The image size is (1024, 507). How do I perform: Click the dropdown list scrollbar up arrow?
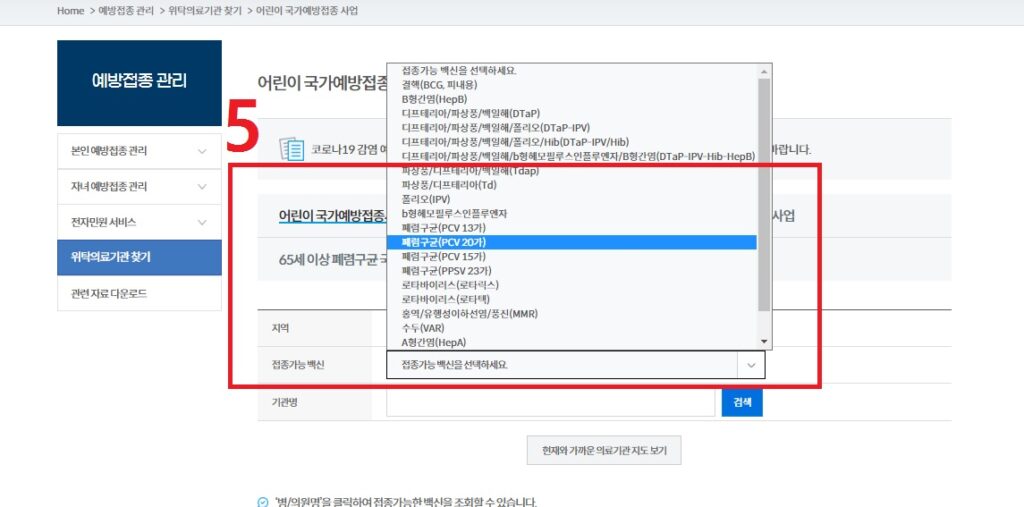(764, 71)
